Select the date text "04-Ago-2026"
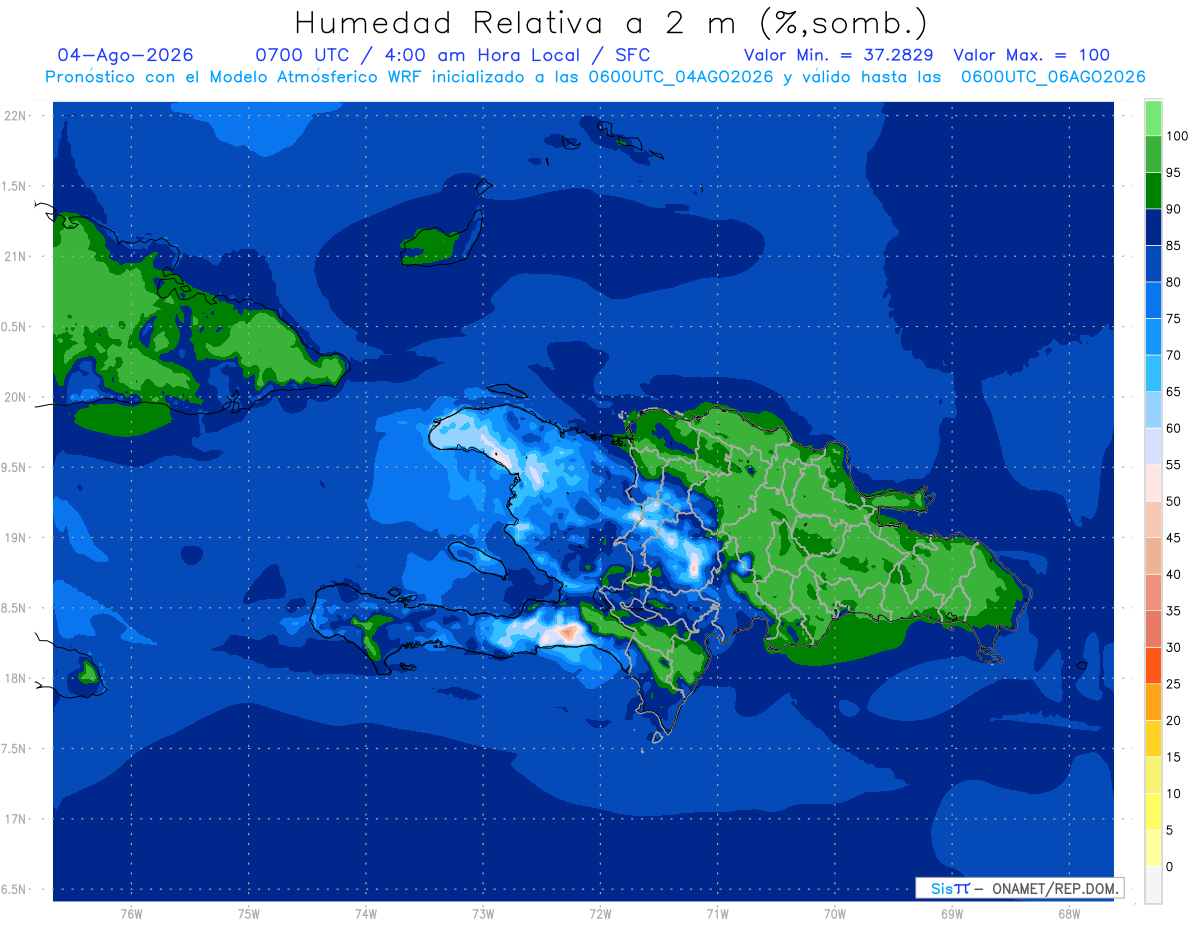 click(x=125, y=55)
